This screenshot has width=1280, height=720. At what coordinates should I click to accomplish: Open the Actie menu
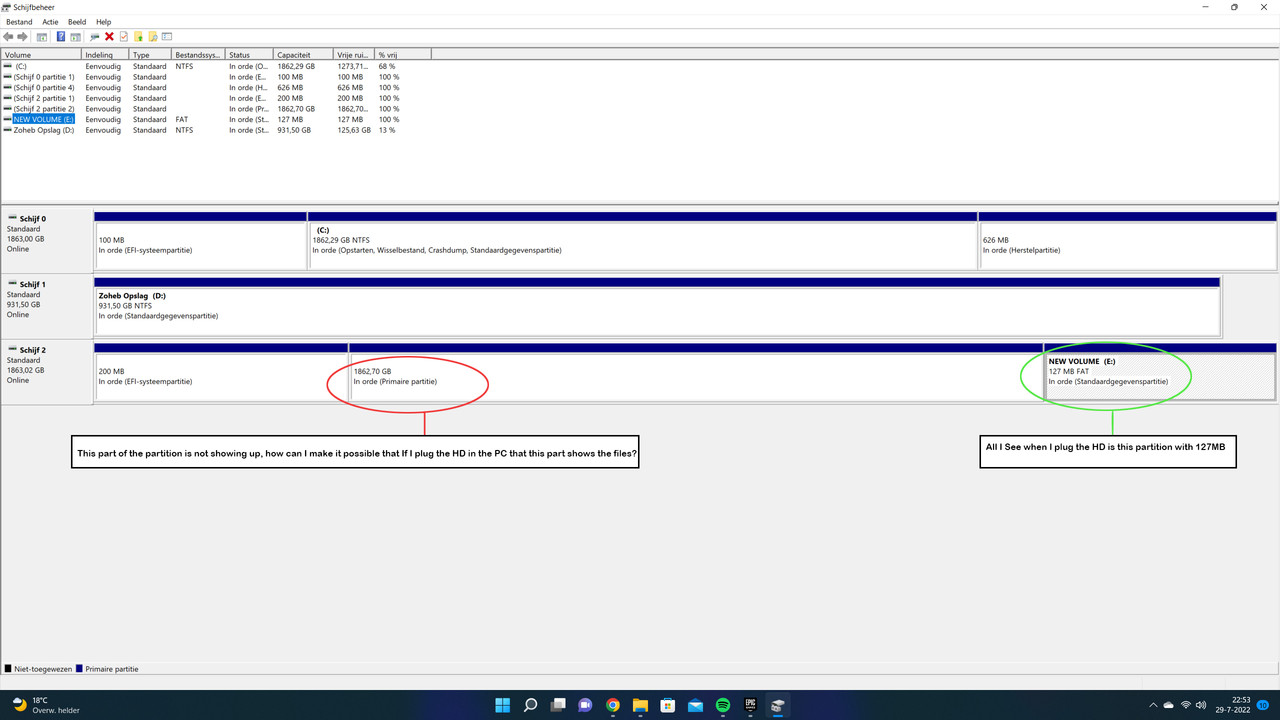coord(49,21)
